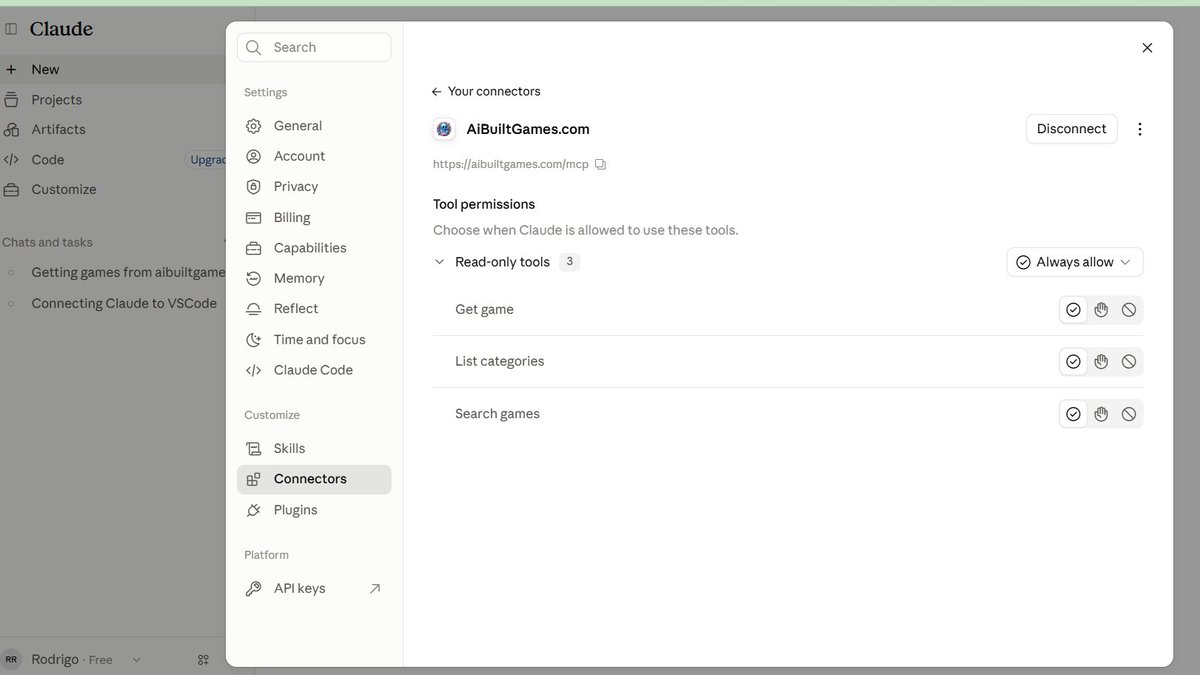The height and width of the screenshot is (675, 1200).
Task: Set List categories to always allow
Action: 1073,362
